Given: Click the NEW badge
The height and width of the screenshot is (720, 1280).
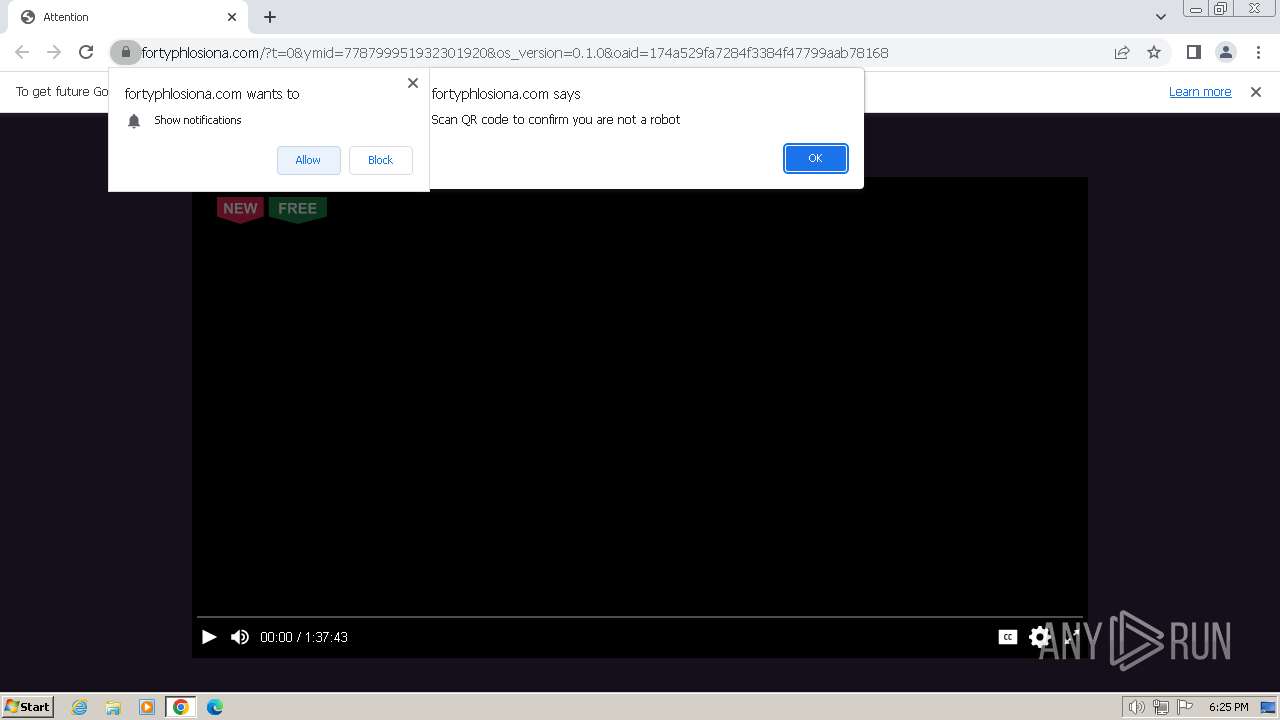Looking at the screenshot, I should (x=240, y=209).
